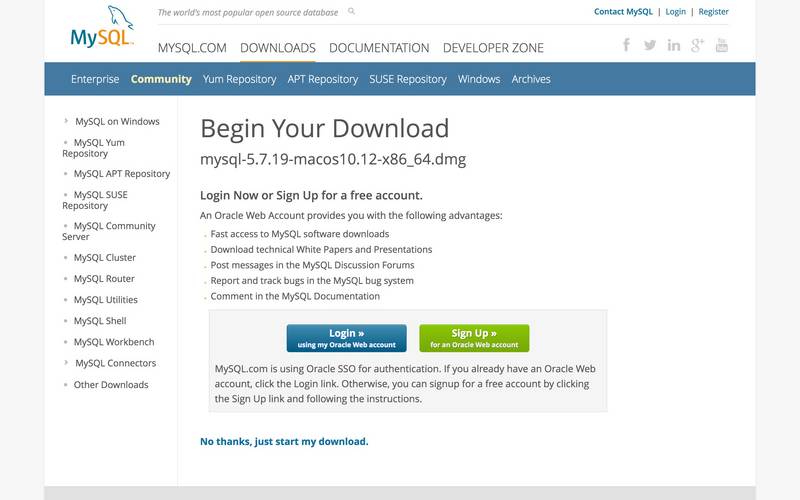The height and width of the screenshot is (500, 800).
Task: Open the Yum Repository tab
Action: [239, 79]
